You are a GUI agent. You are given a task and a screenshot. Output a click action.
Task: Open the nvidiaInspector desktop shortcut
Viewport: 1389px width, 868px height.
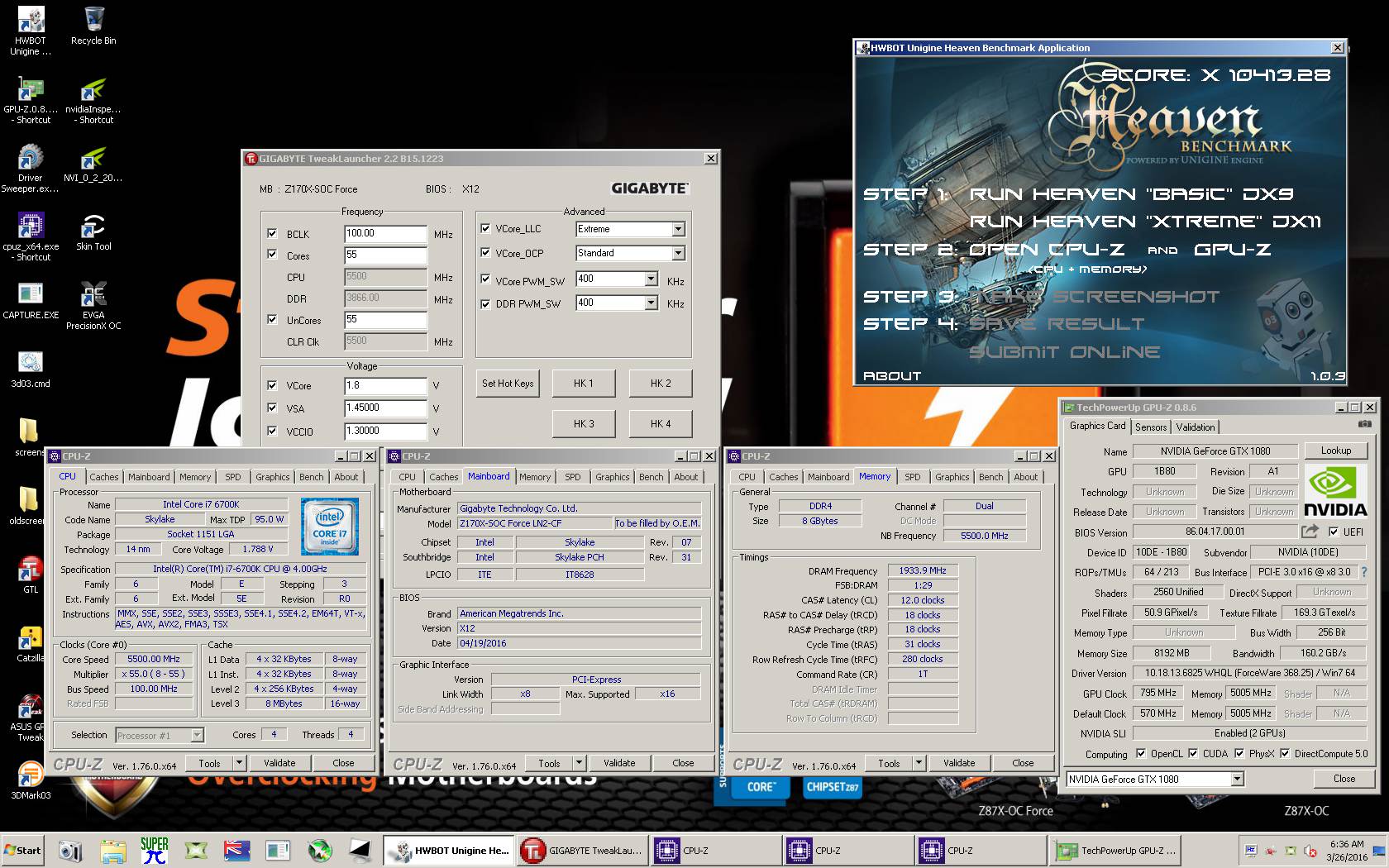click(x=93, y=100)
